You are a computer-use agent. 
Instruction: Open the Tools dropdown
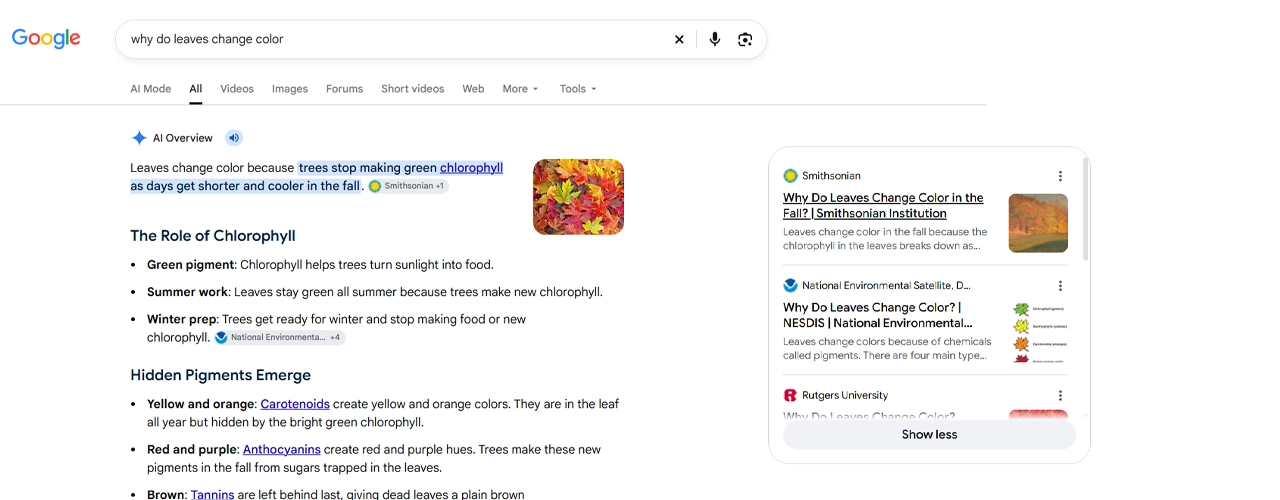point(578,89)
